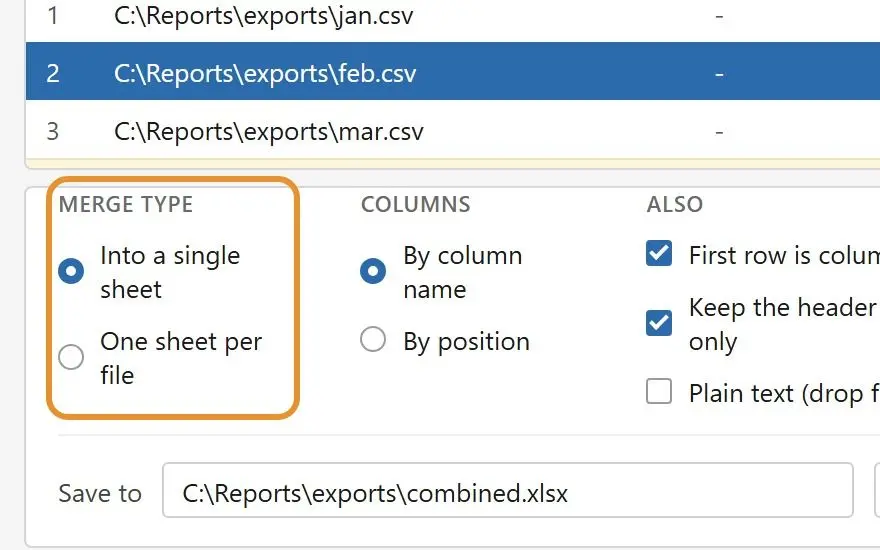Click the MERGE TYPE heading
This screenshot has height=550, width=880.
[126, 204]
